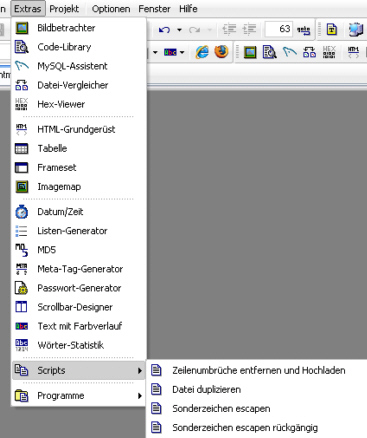Open the Projekt menu

tap(64, 9)
